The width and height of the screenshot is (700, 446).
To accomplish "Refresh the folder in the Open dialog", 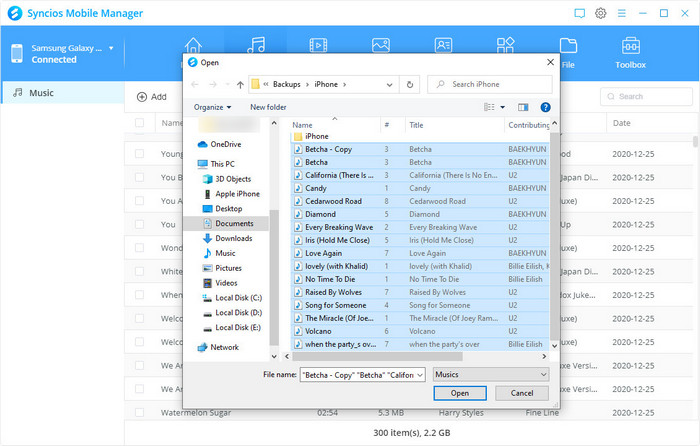I will [x=410, y=84].
